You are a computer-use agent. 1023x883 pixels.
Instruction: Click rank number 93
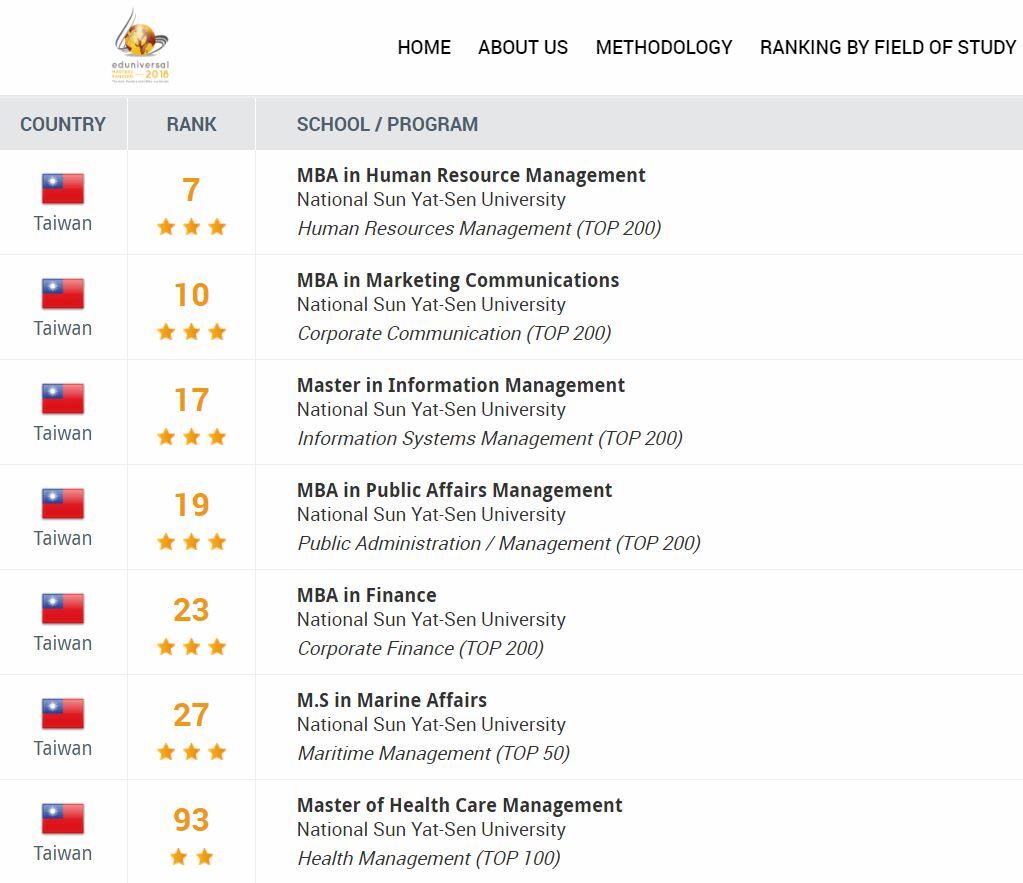click(x=191, y=820)
